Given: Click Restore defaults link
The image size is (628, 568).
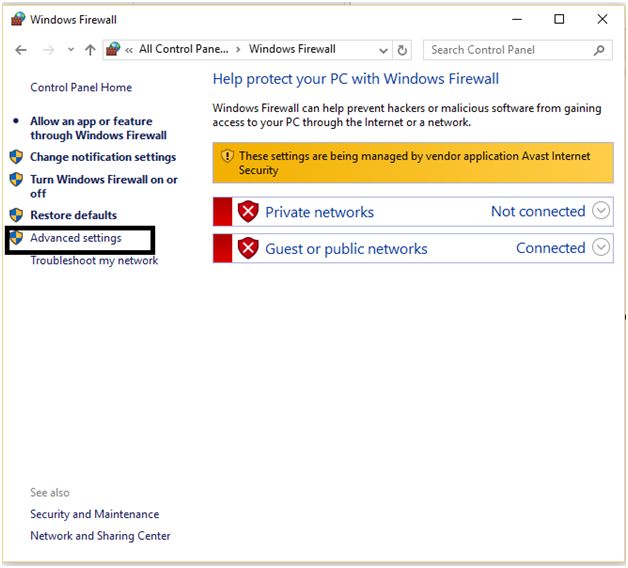Looking at the screenshot, I should (x=74, y=215).
